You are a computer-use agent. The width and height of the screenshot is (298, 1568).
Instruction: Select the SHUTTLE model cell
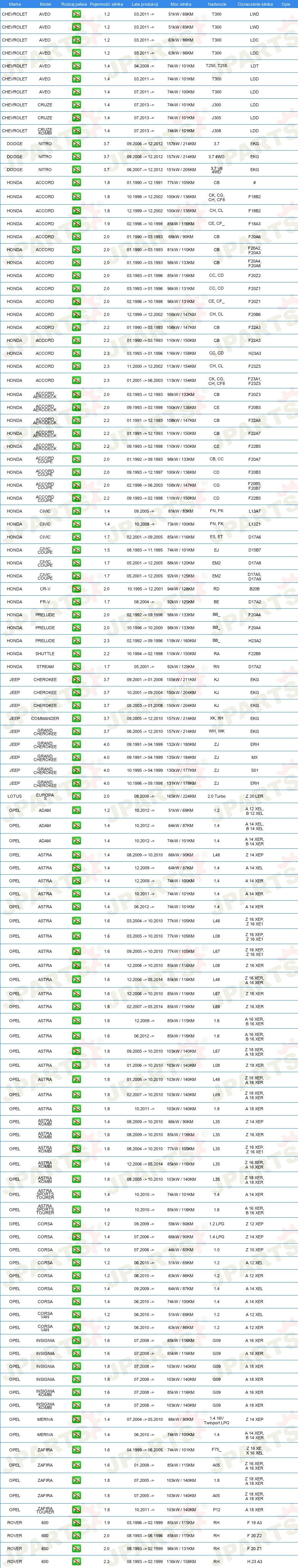click(45, 654)
